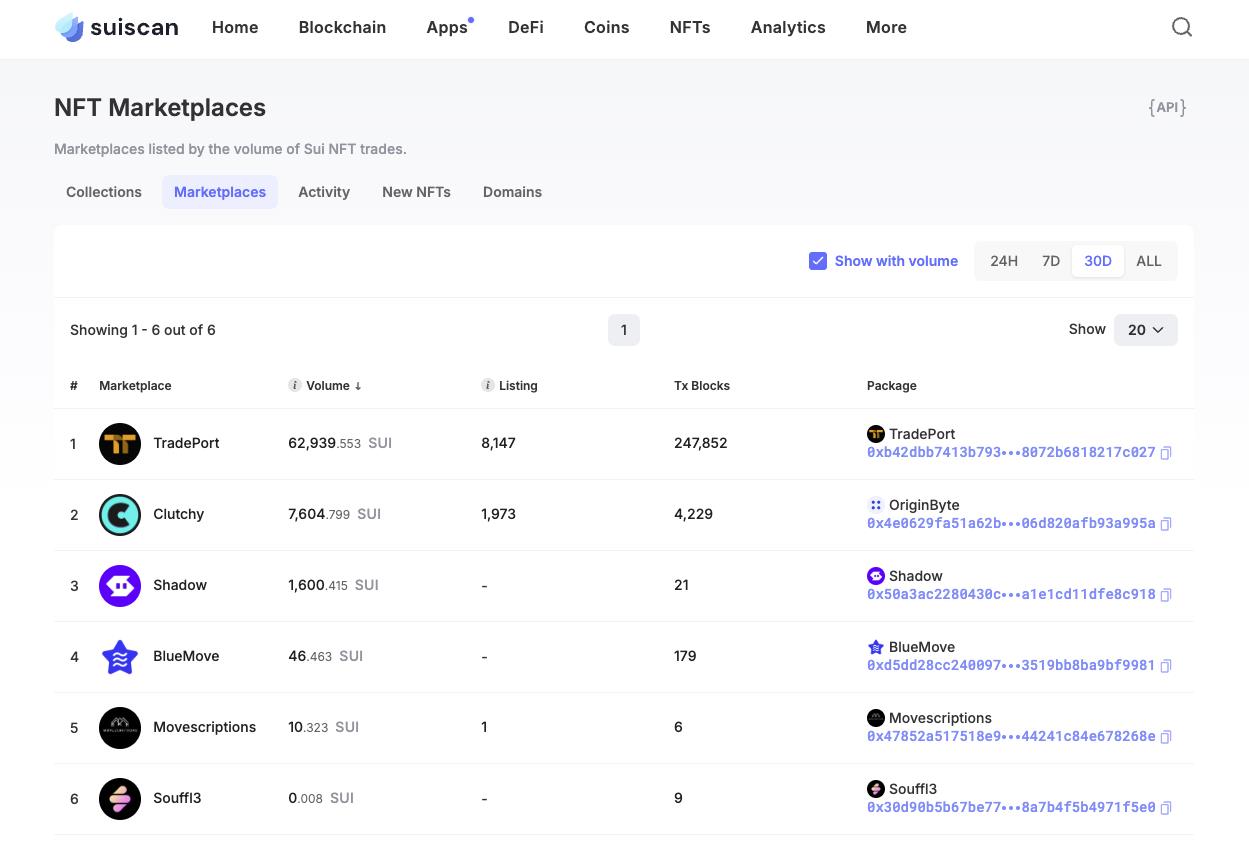Open the Blockchain nav menu
The width and height of the screenshot is (1249, 857).
click(x=342, y=28)
